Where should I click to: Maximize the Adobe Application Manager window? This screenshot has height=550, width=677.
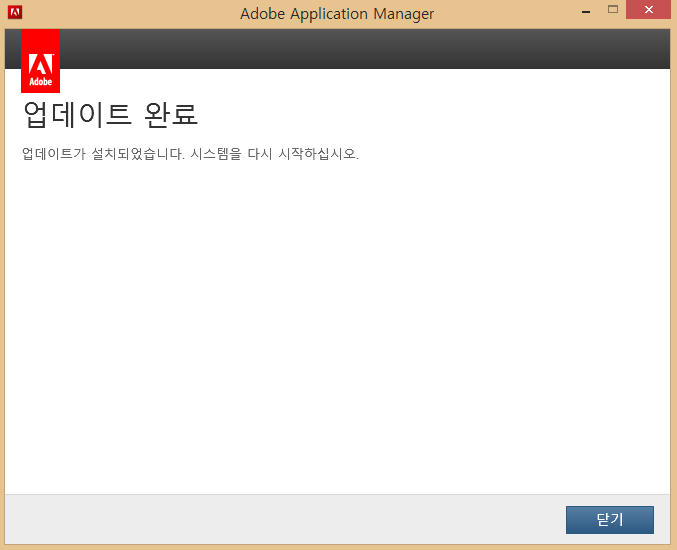(x=613, y=9)
